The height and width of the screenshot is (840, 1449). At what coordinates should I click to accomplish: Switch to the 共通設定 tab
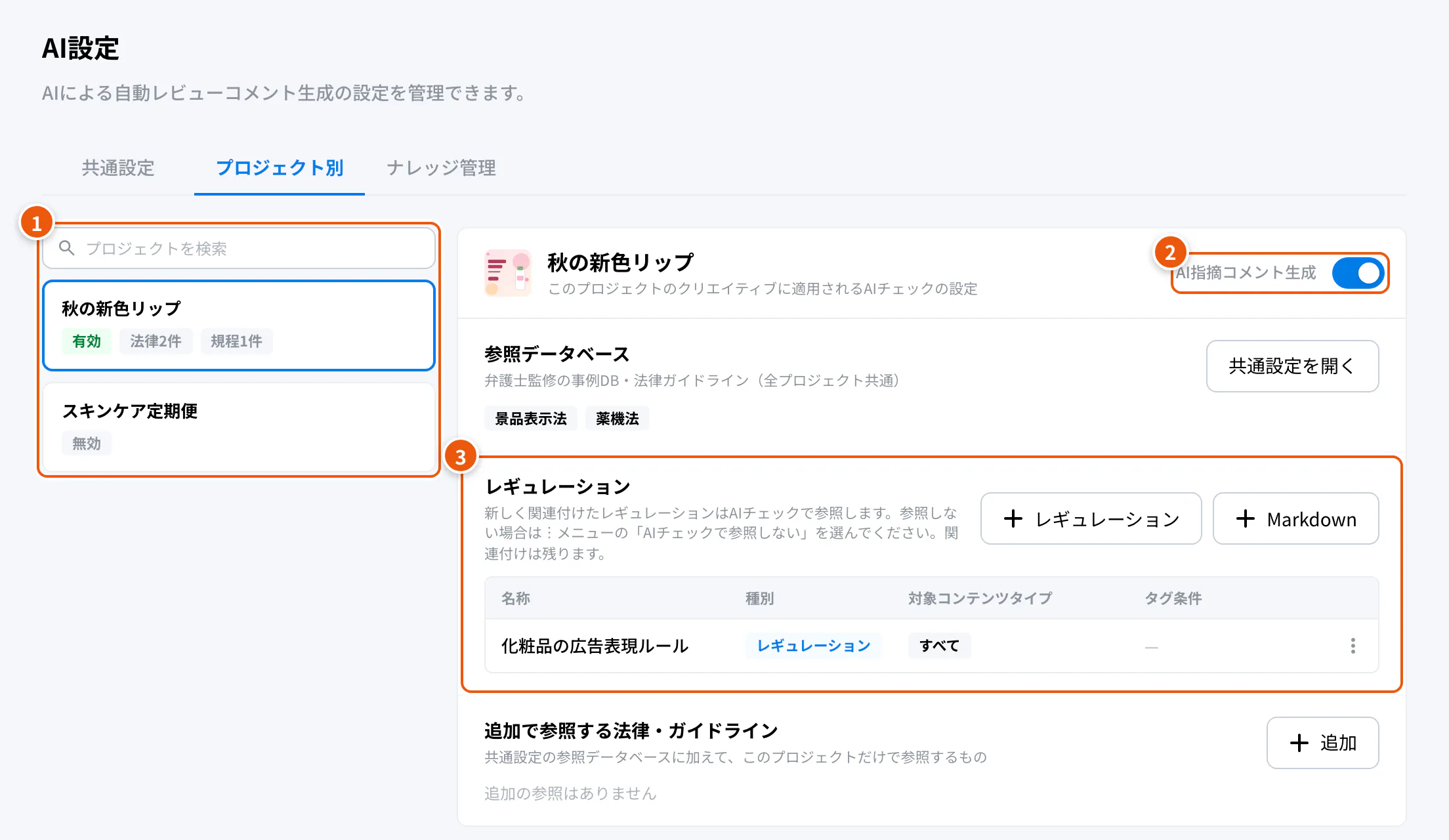point(118,168)
